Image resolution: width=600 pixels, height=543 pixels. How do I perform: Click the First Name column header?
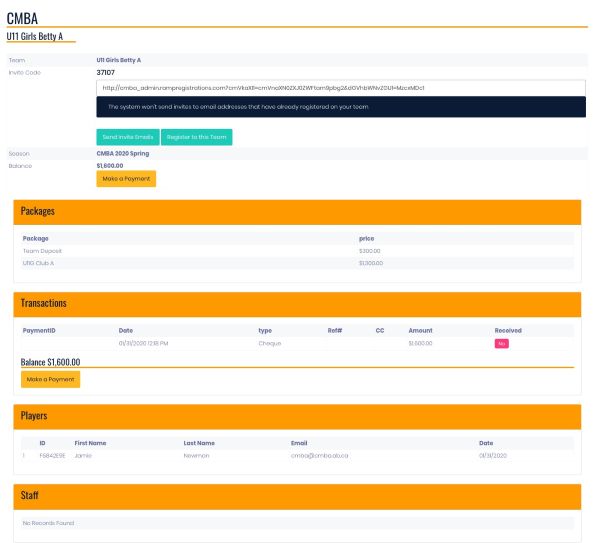click(90, 443)
